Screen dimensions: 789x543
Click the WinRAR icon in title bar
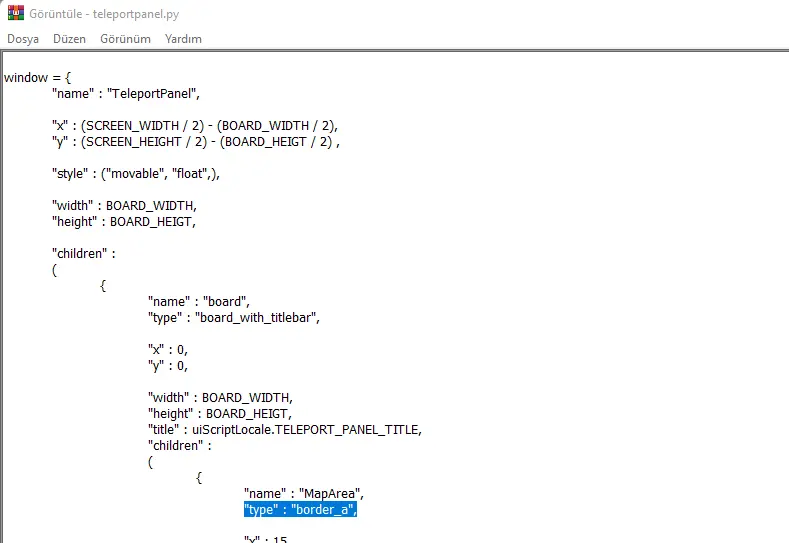click(15, 14)
